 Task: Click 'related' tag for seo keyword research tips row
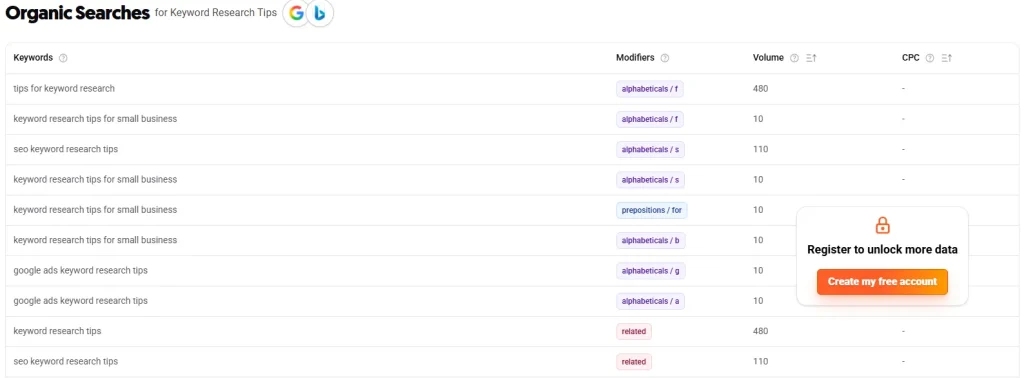tap(633, 362)
